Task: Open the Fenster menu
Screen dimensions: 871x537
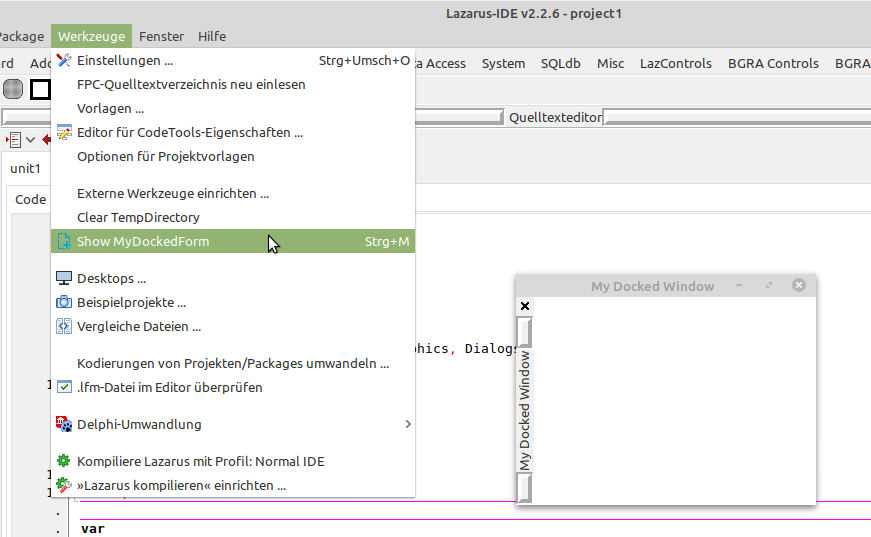Action: (161, 36)
